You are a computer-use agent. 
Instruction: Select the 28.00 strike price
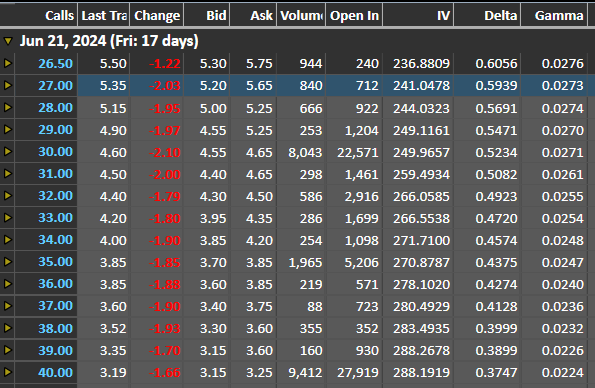55,107
